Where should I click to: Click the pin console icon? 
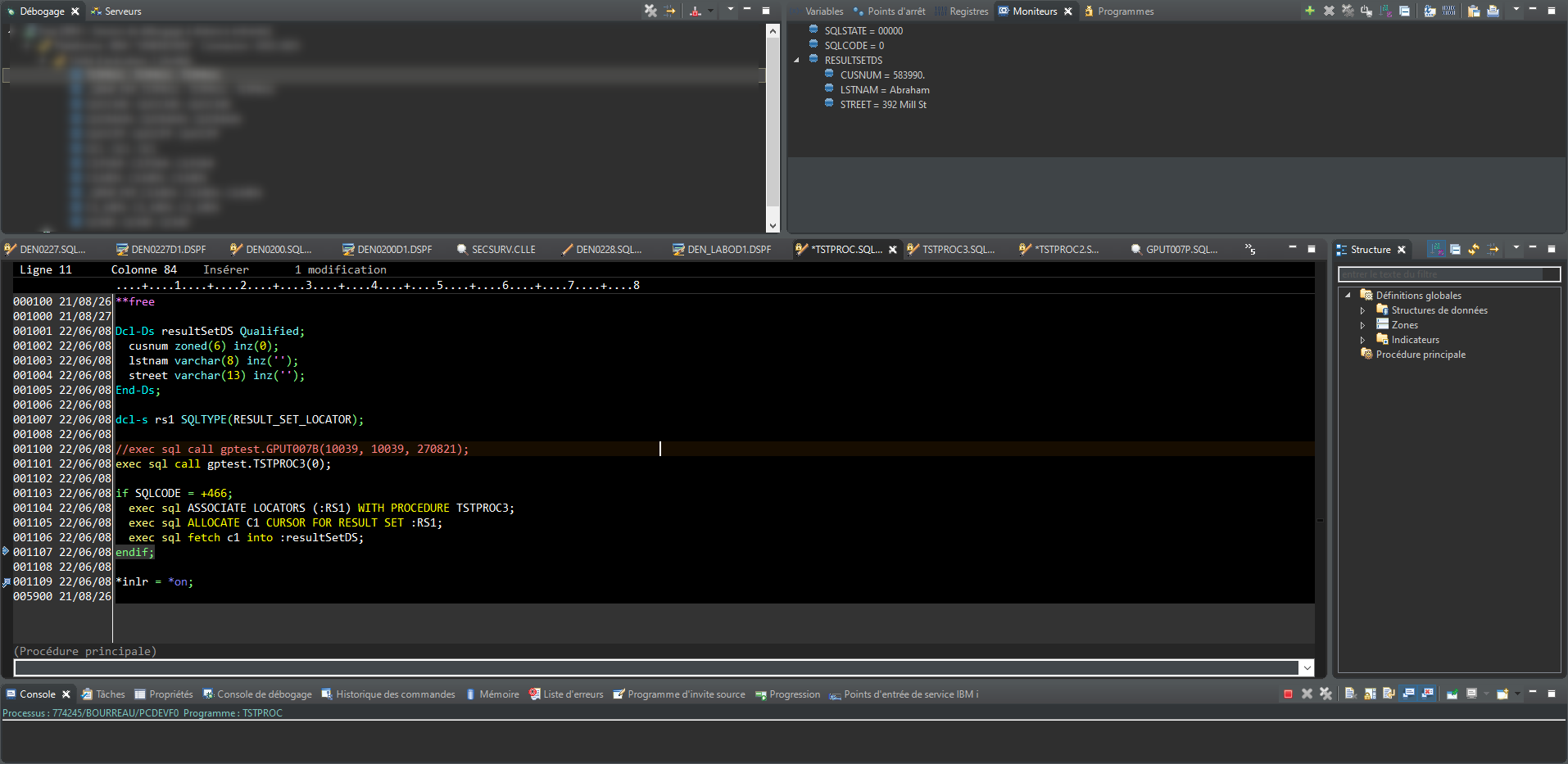click(x=1452, y=694)
